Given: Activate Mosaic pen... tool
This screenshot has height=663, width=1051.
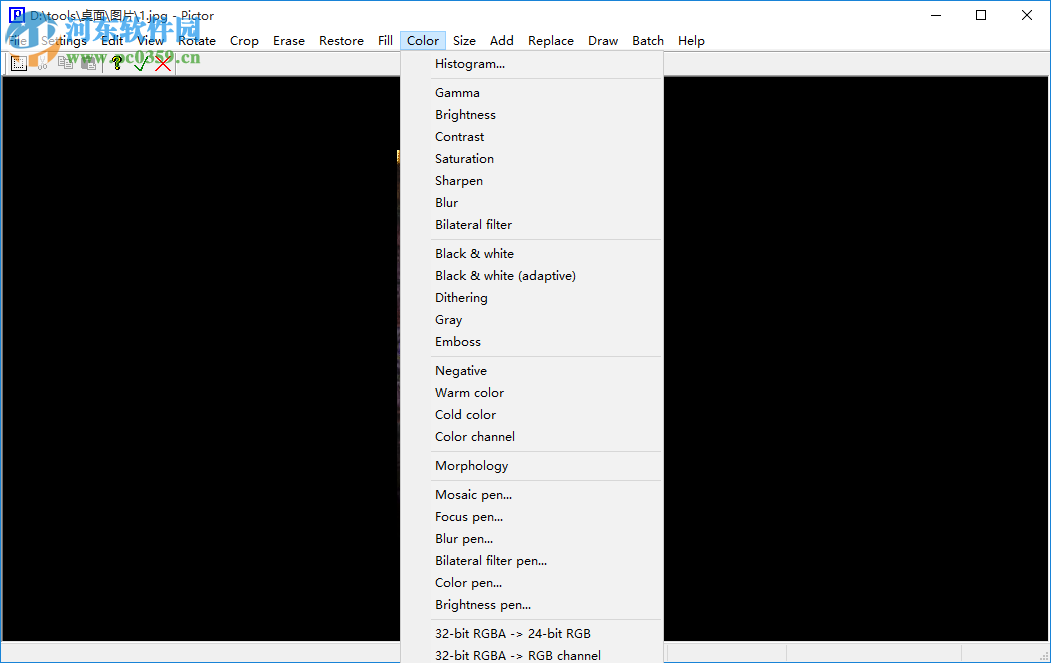Looking at the screenshot, I should click(532, 495).
